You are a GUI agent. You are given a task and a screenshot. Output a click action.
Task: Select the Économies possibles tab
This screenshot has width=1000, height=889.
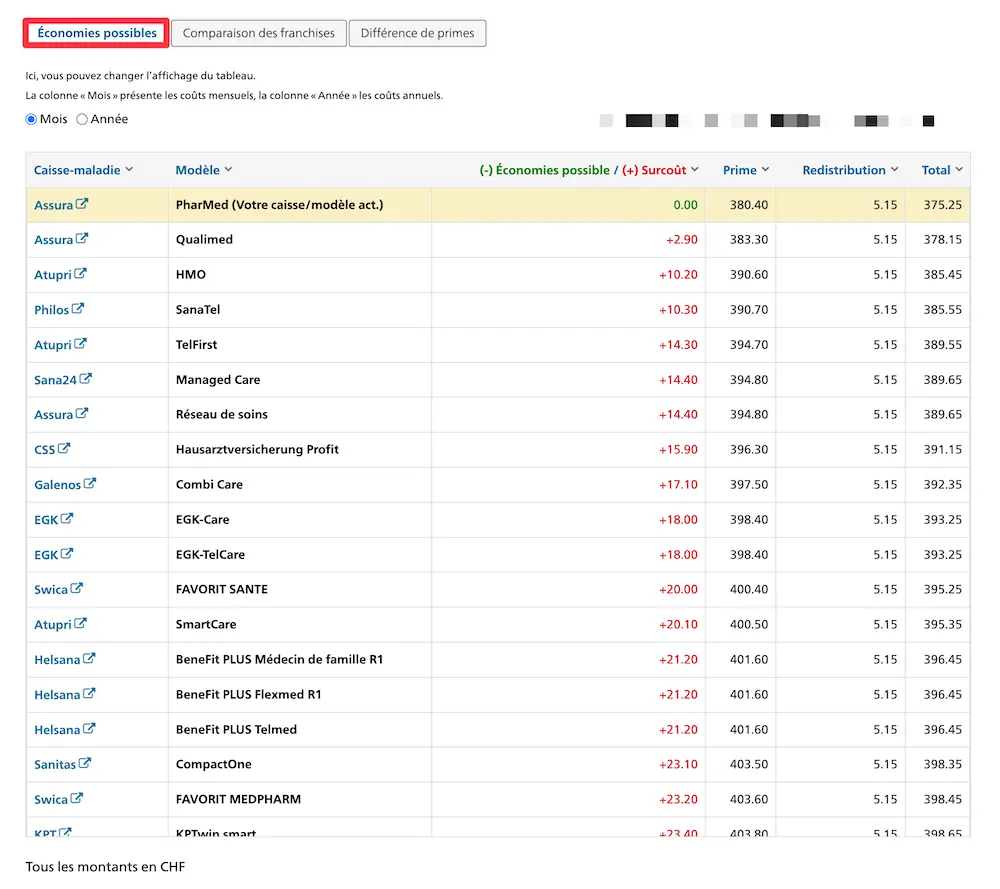[97, 33]
